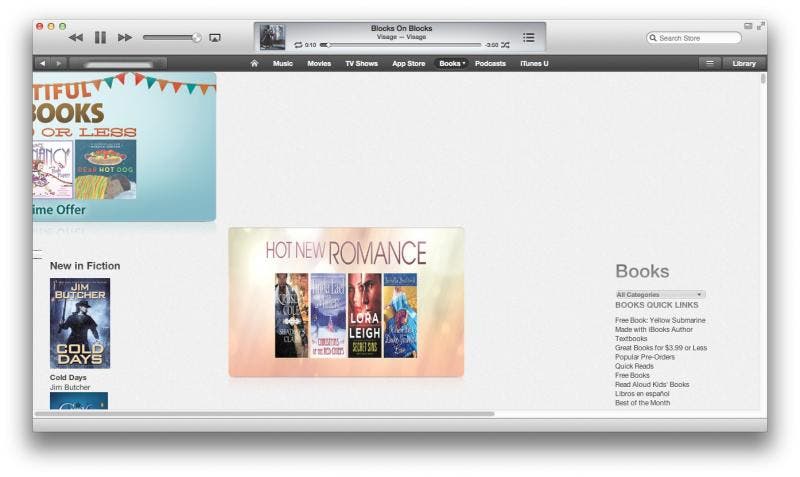Expand the All Categories dropdown
This screenshot has height=477, width=800.
tap(660, 294)
